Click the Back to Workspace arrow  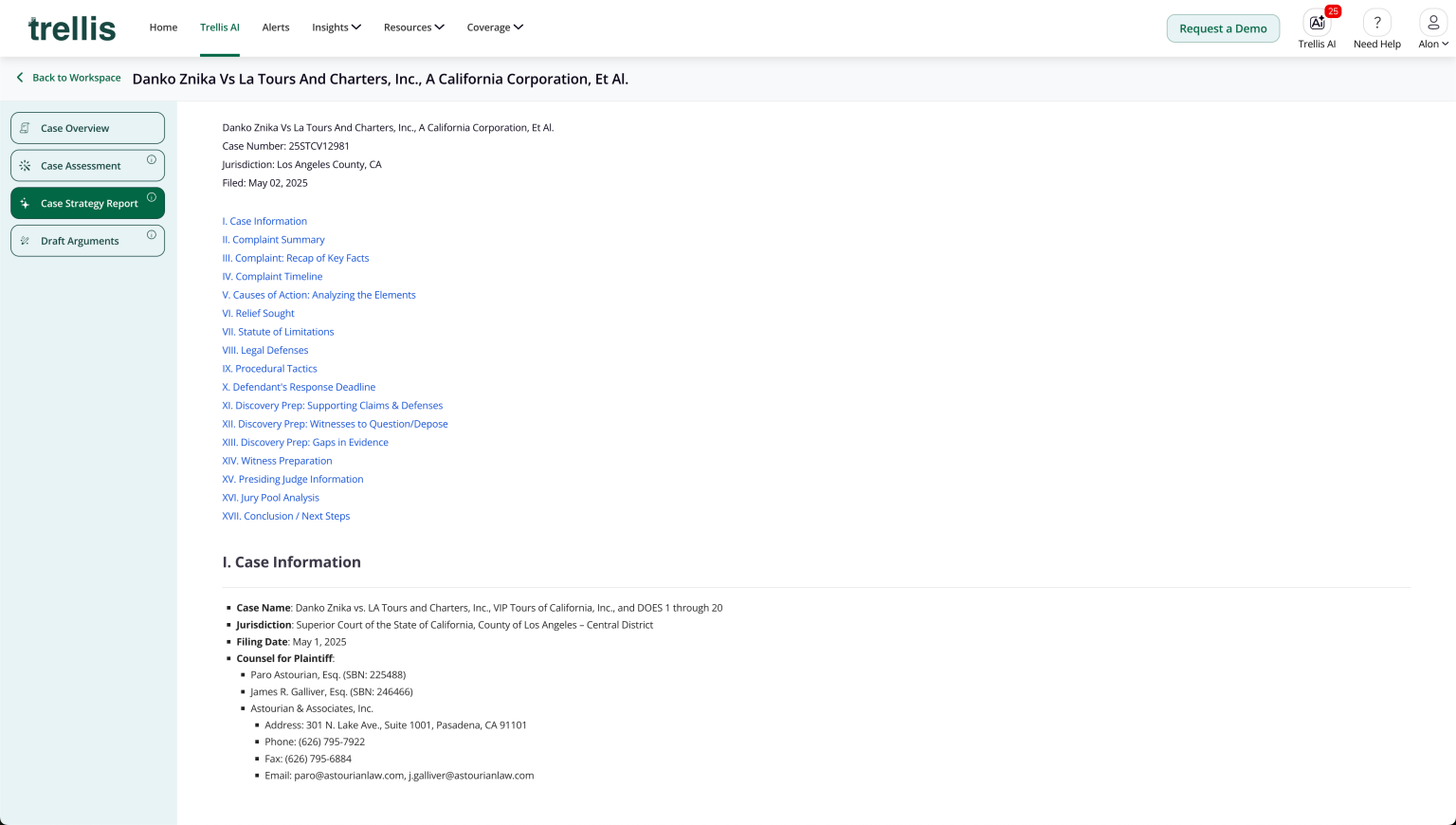click(20, 78)
